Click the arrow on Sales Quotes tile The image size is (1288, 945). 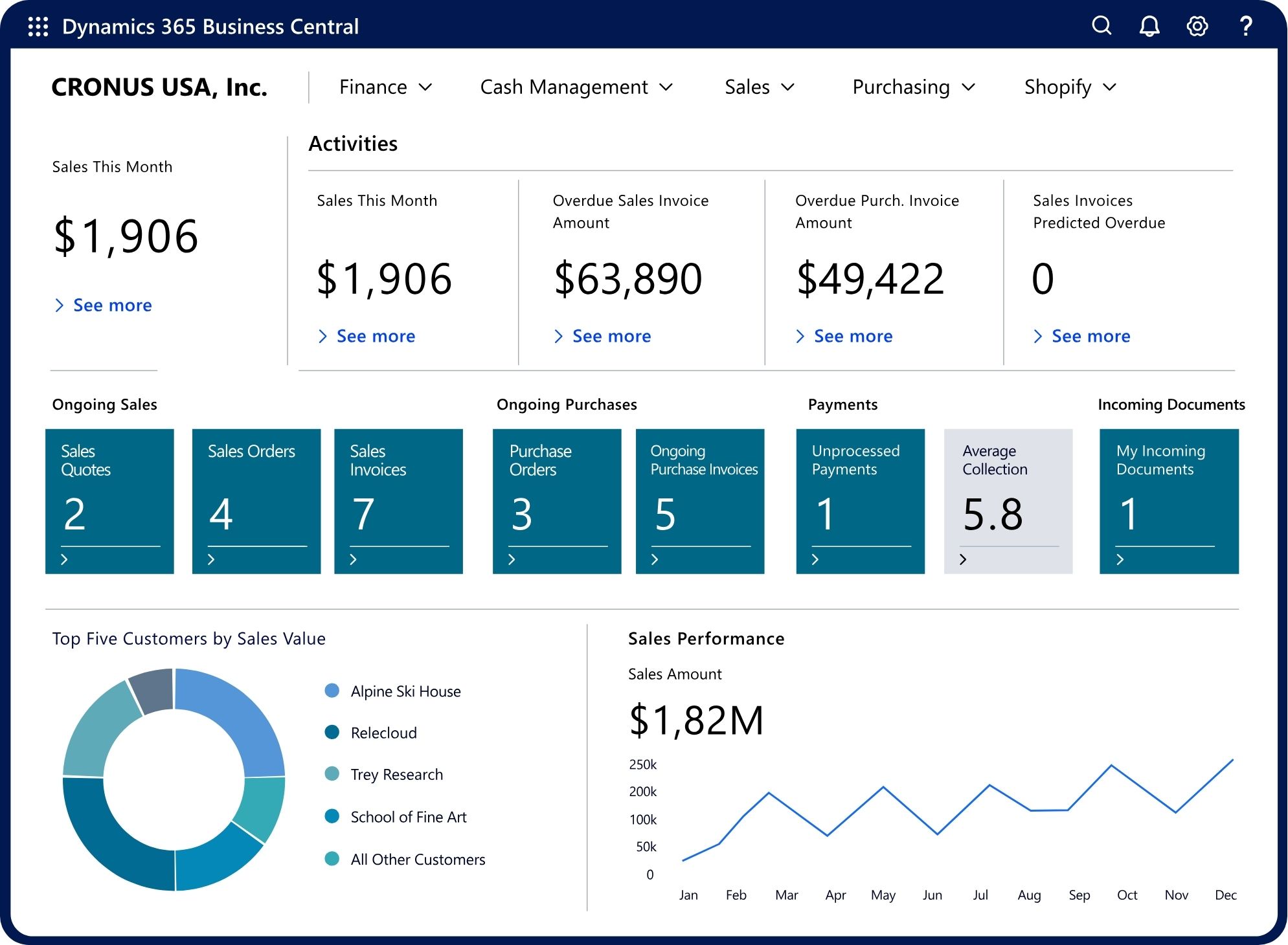point(64,559)
